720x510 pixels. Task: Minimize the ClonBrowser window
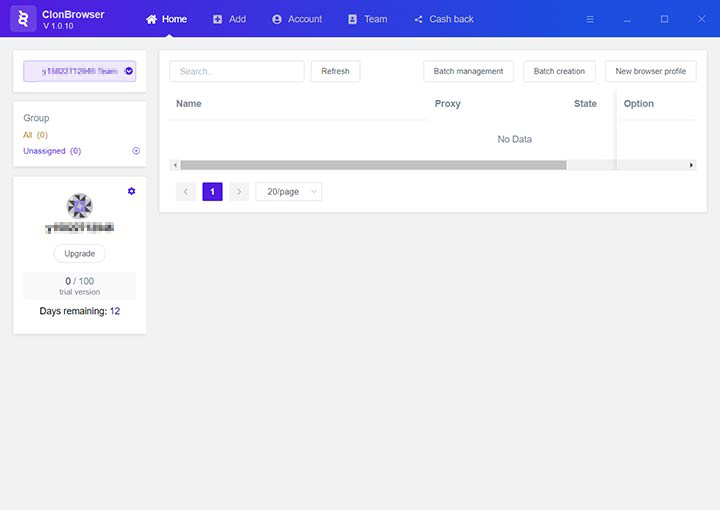click(627, 19)
